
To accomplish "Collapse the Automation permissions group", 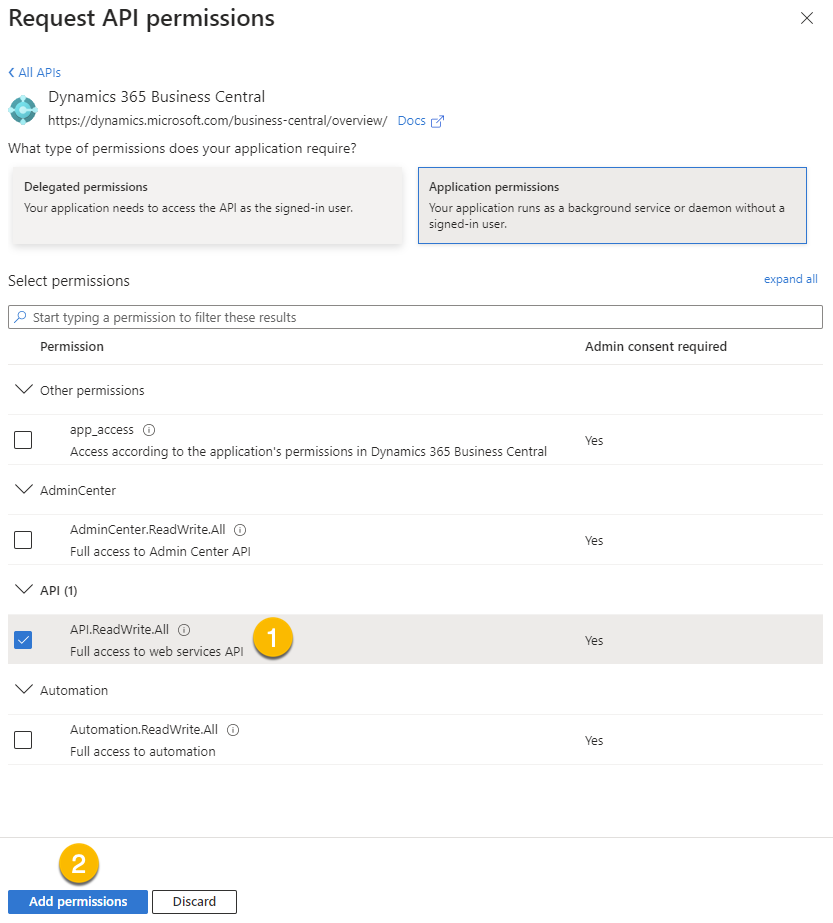I will pos(24,690).
